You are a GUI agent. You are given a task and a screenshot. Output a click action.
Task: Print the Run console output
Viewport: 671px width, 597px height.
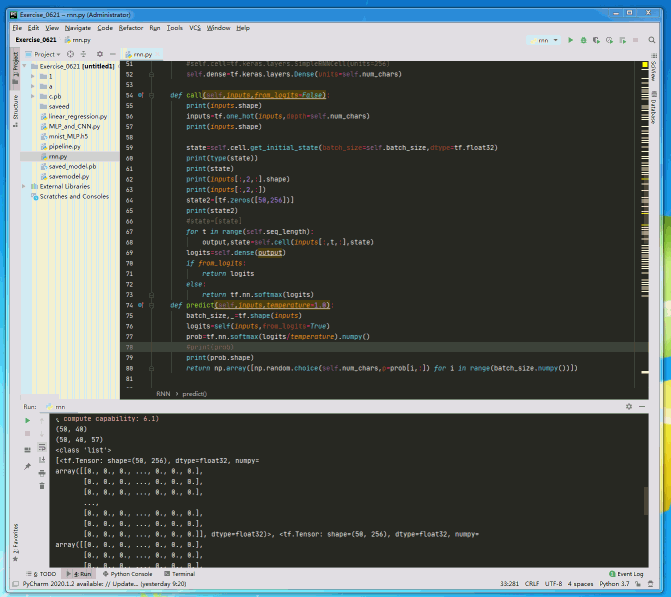pos(42,473)
